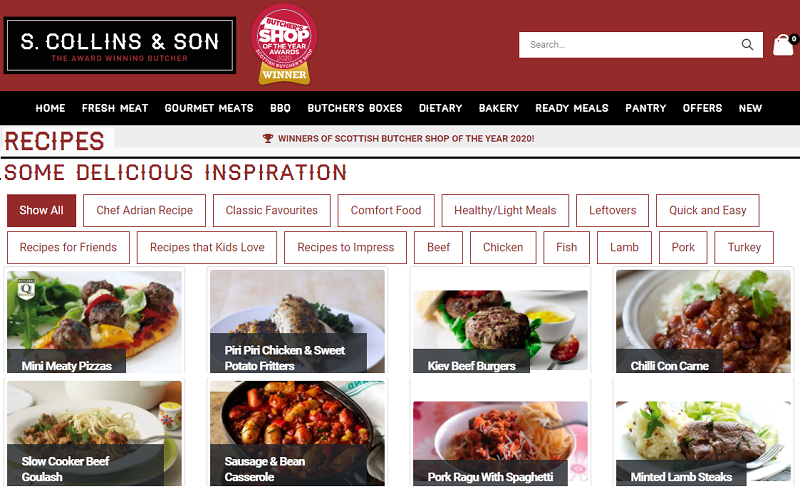
Task: Open the Butcher's Boxes menu
Action: [x=355, y=108]
